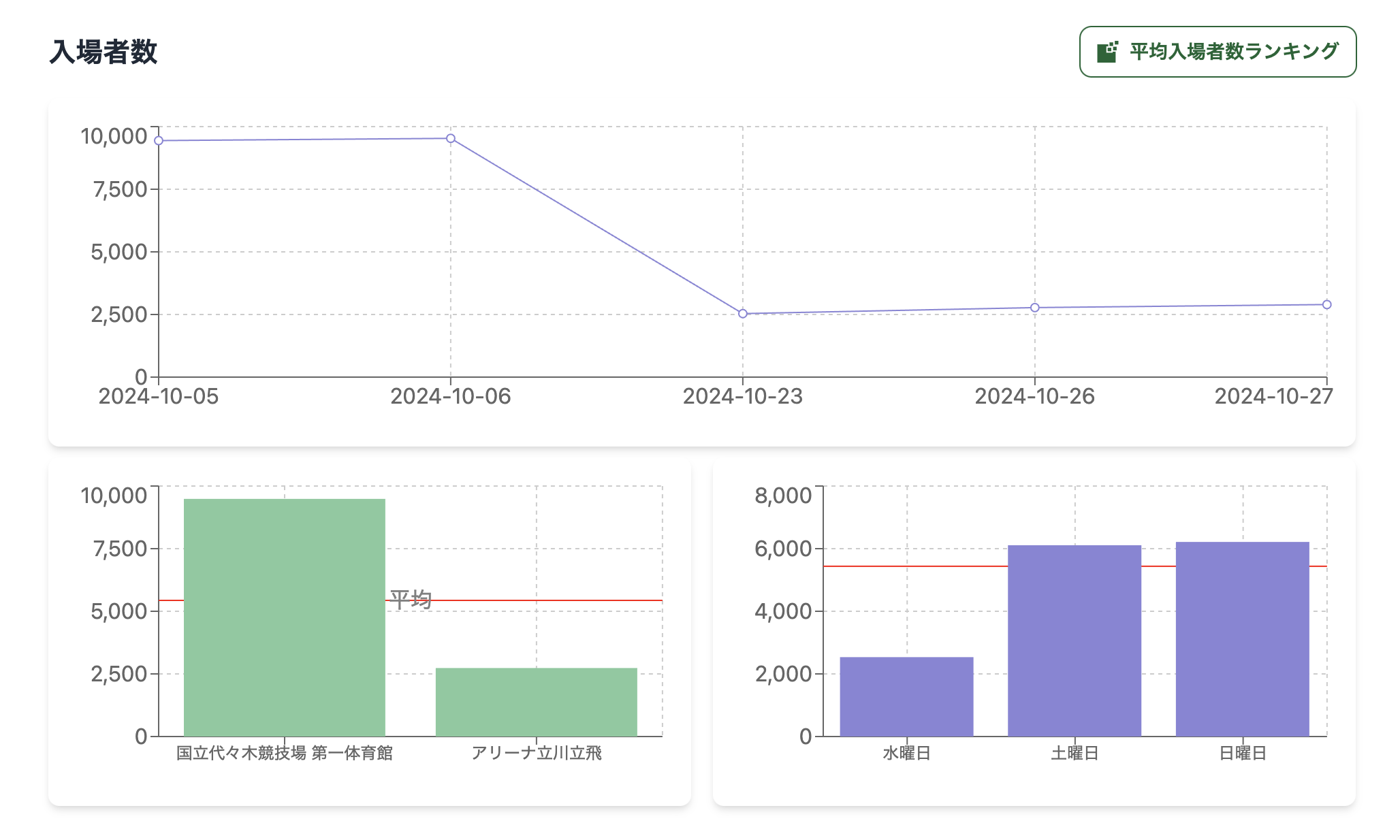Screen dimensions: 1400x840
Task: Click the 4,000 value on weekday chart
Action: pyautogui.click(x=783, y=611)
